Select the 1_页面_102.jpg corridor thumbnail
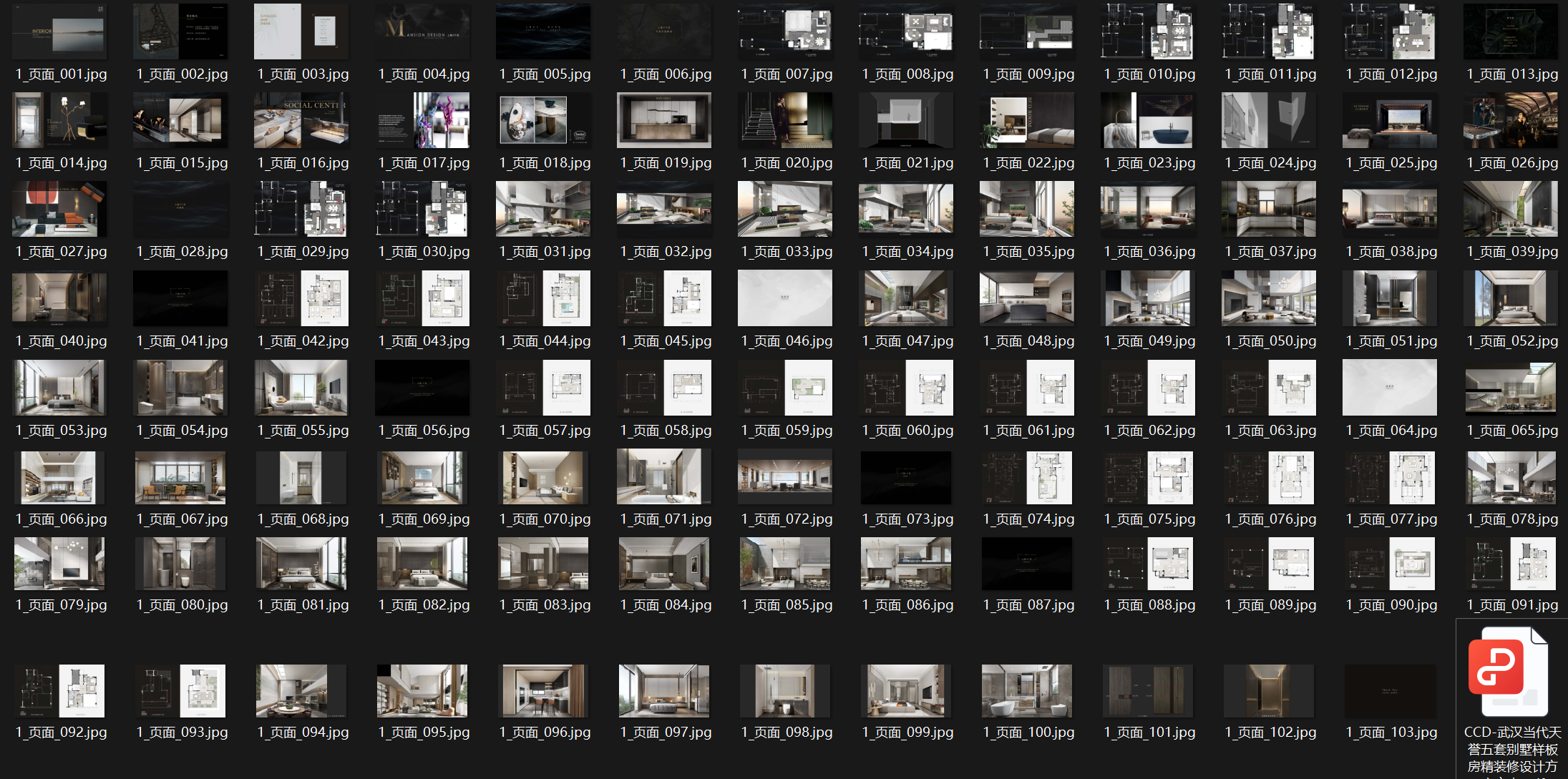Viewport: 1568px width, 779px height. [x=1269, y=690]
